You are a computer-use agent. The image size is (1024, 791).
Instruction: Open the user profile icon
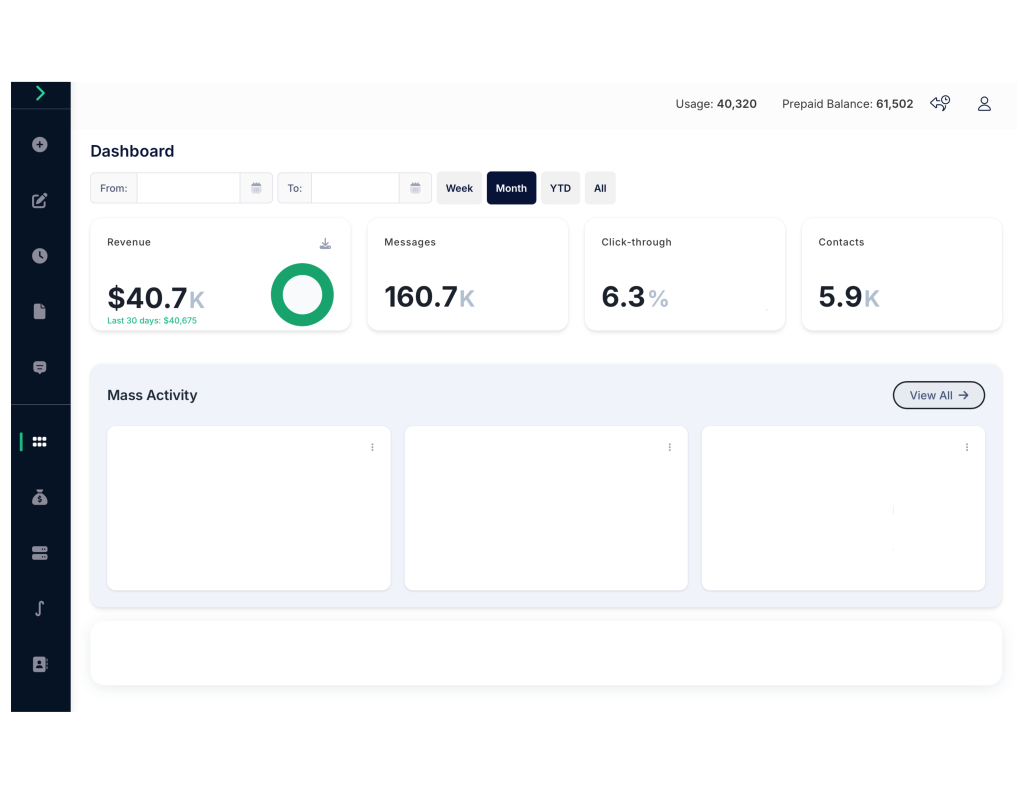pyautogui.click(x=984, y=103)
